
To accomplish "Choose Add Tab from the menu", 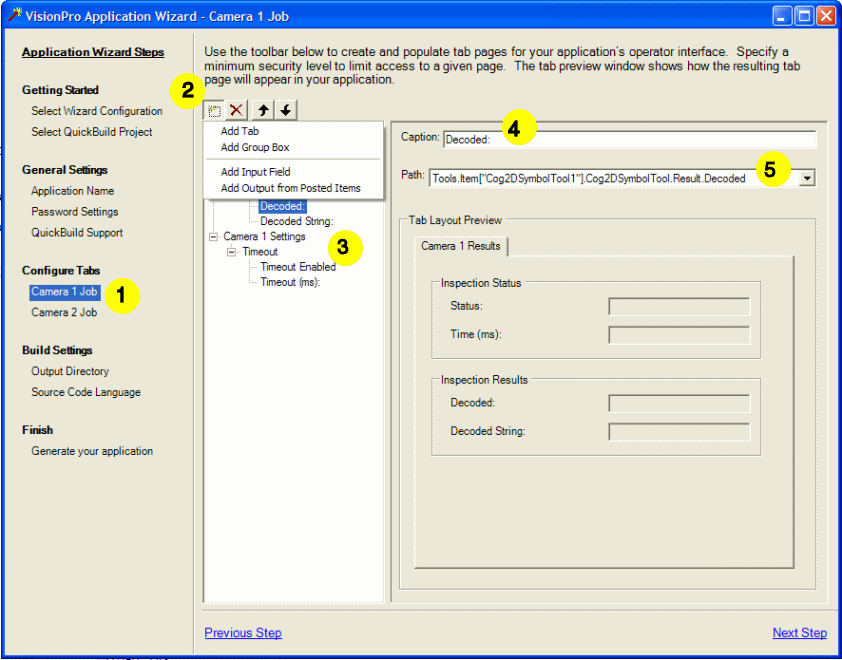I will click(240, 130).
